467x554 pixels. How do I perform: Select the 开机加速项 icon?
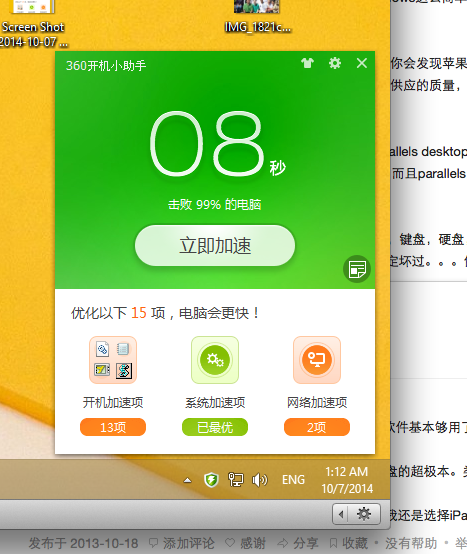click(x=113, y=360)
